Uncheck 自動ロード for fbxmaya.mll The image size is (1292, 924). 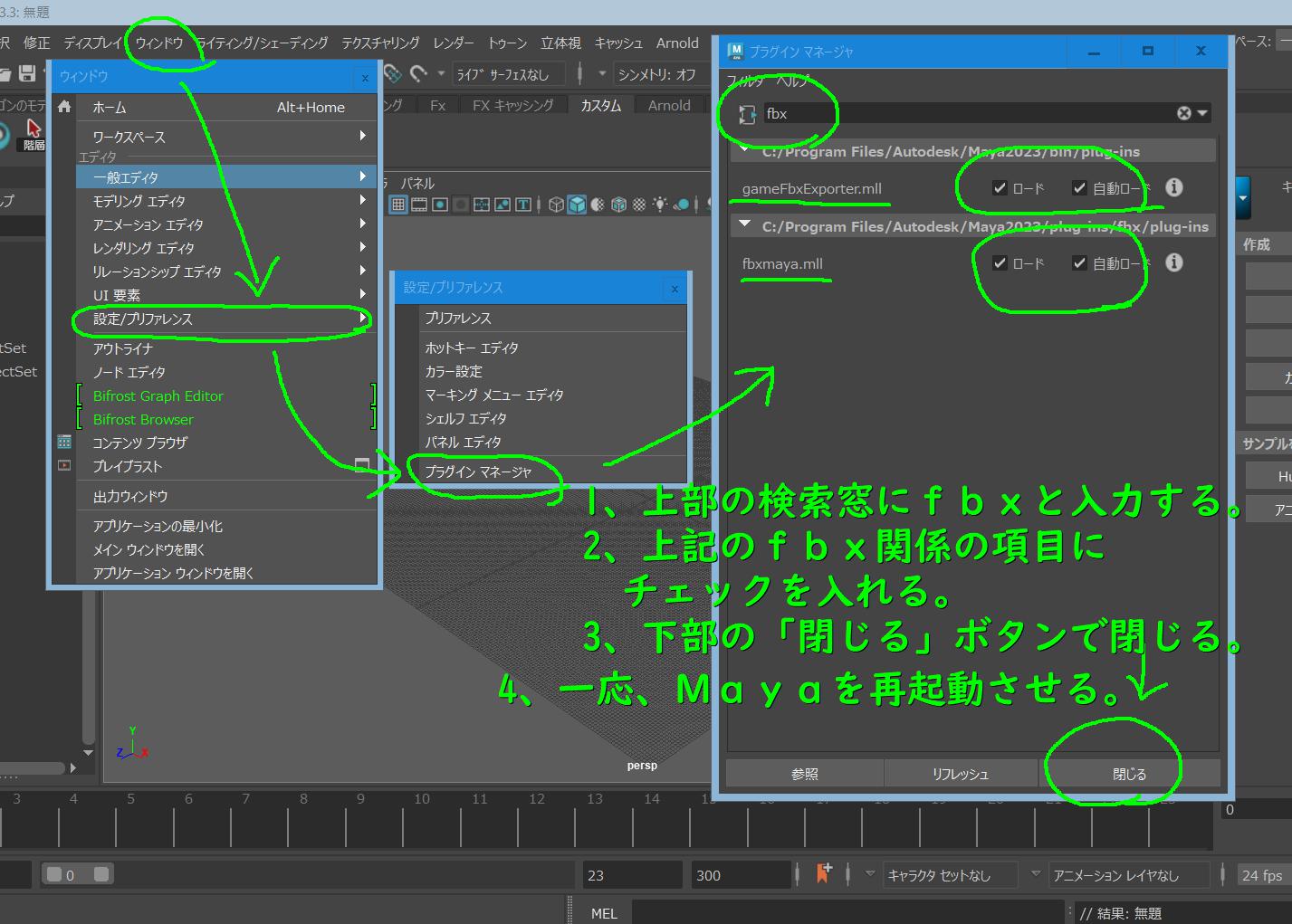[1079, 263]
